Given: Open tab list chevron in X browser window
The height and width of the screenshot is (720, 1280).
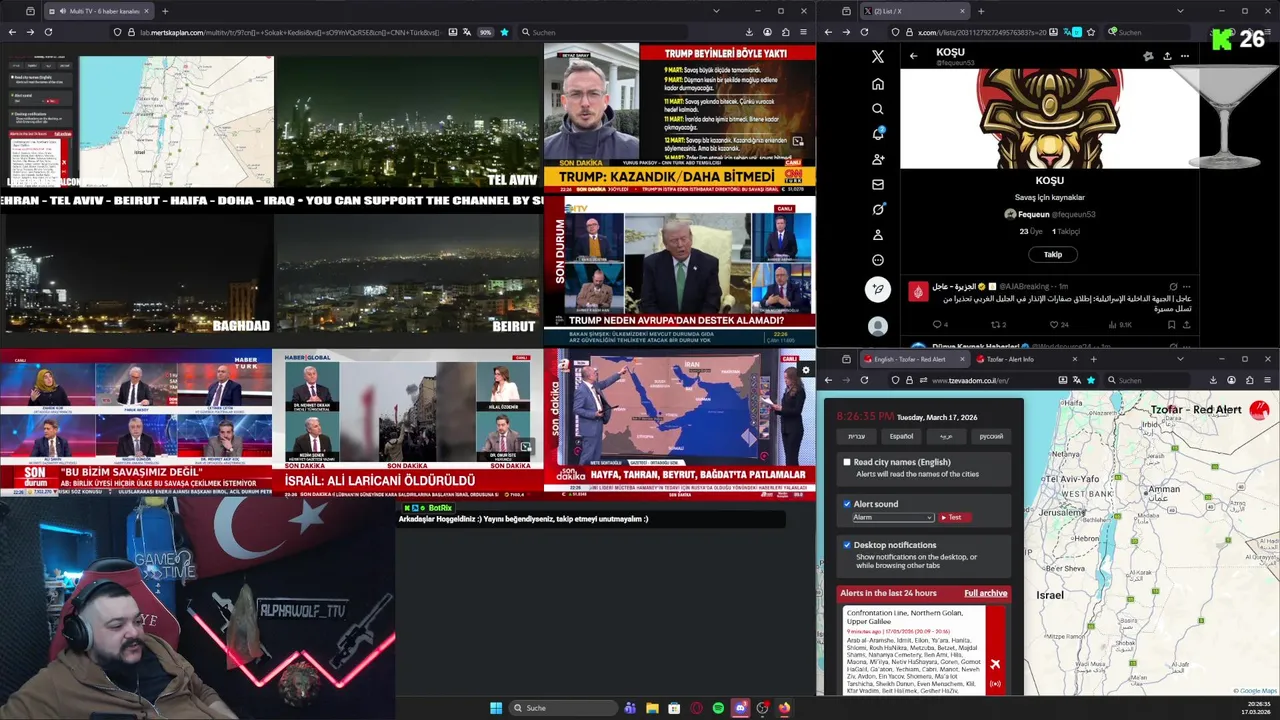Looking at the screenshot, I should click(1180, 11).
